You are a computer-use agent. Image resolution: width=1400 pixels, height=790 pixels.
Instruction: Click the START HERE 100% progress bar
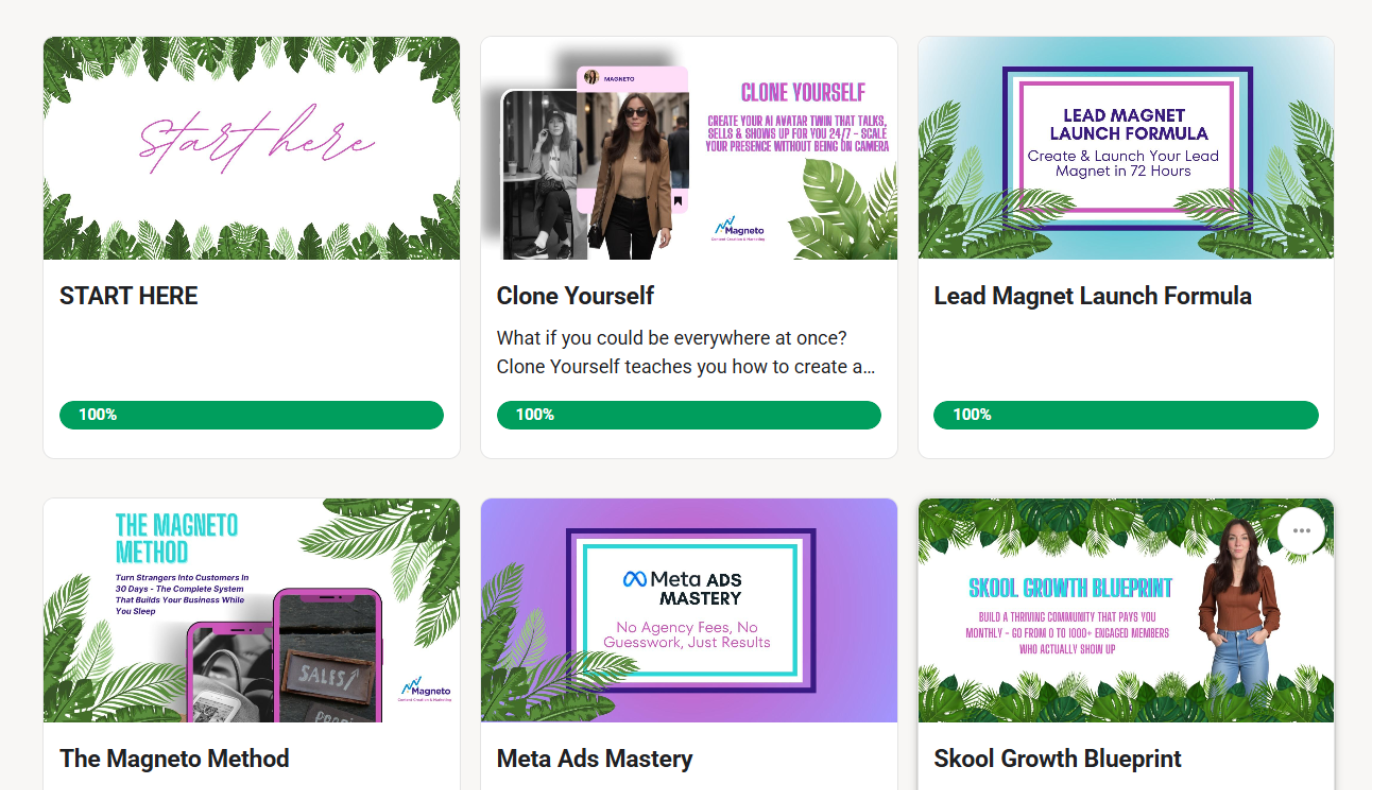click(x=252, y=415)
